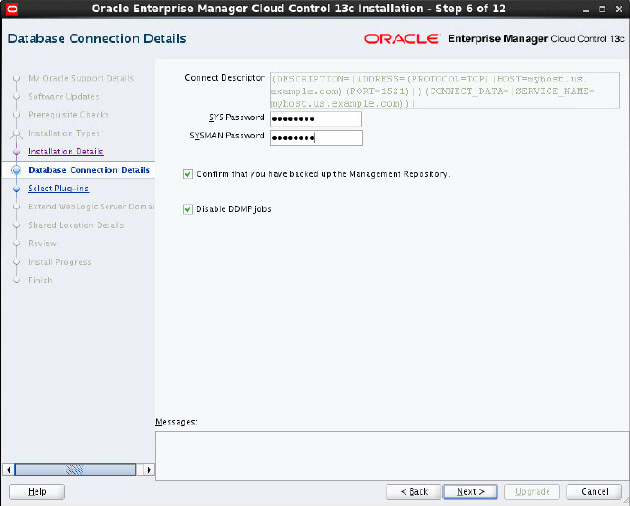Screen dimensions: 630x506
Task: Click the Database Connection Details step bullet icon
Action: [16, 170]
